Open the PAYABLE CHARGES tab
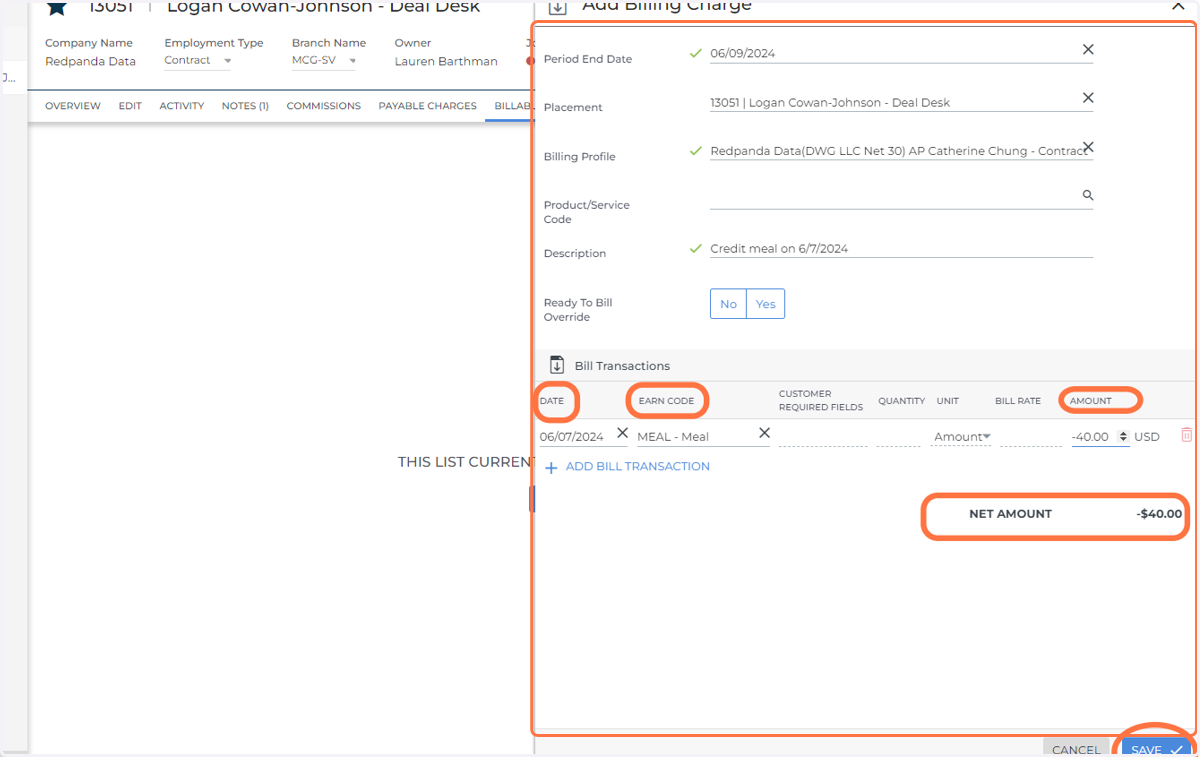This screenshot has height=757, width=1200. click(x=427, y=106)
